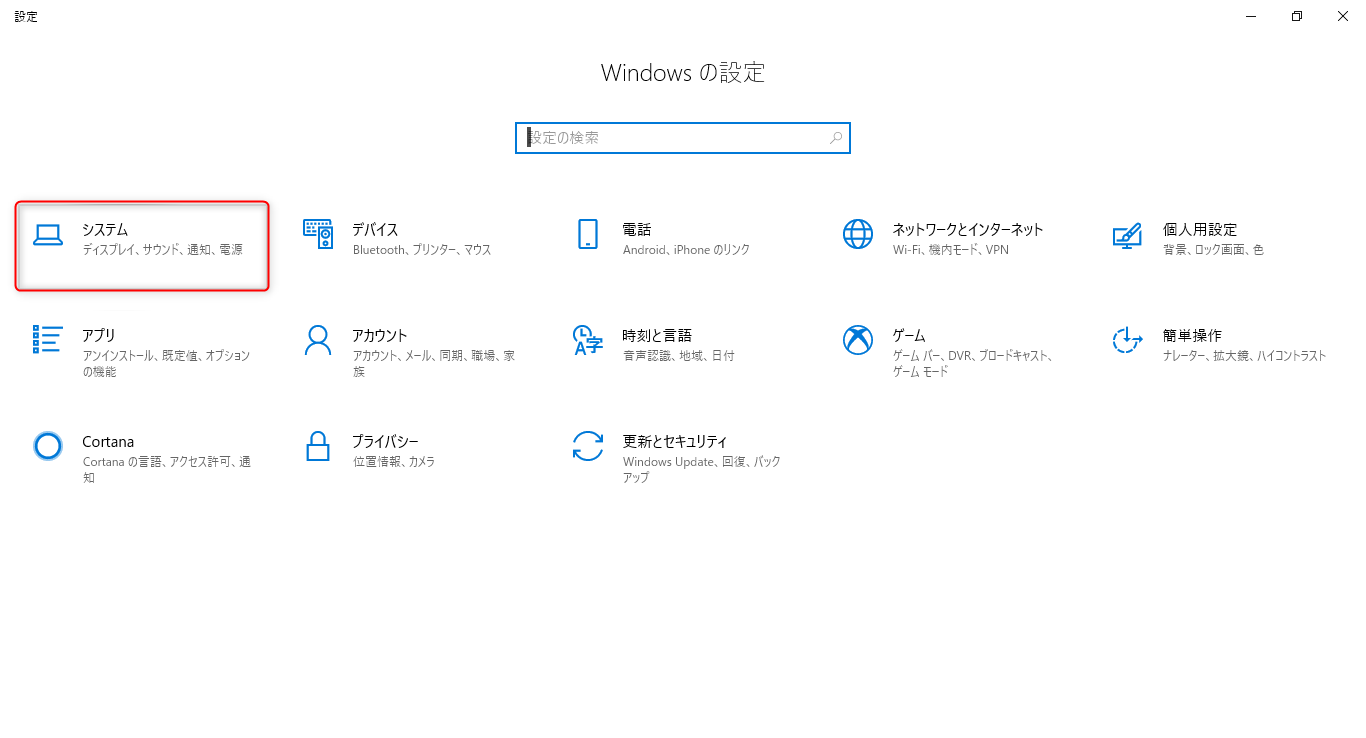
Task: Click アカウント title text
Action: [380, 336]
